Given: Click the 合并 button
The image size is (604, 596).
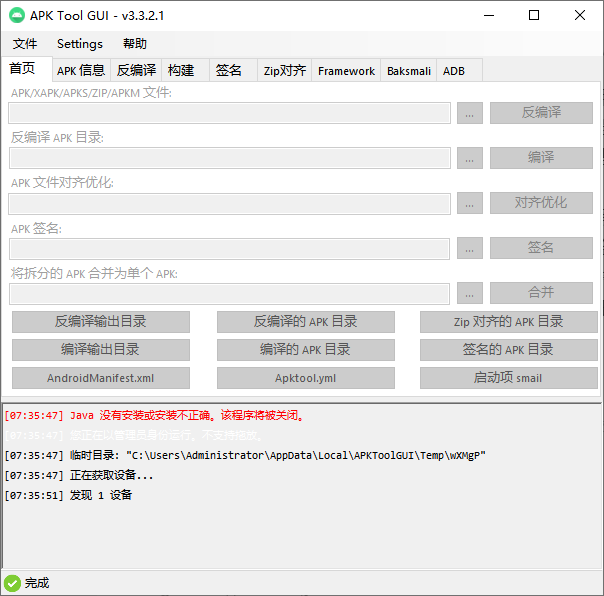Looking at the screenshot, I should 541,293.
